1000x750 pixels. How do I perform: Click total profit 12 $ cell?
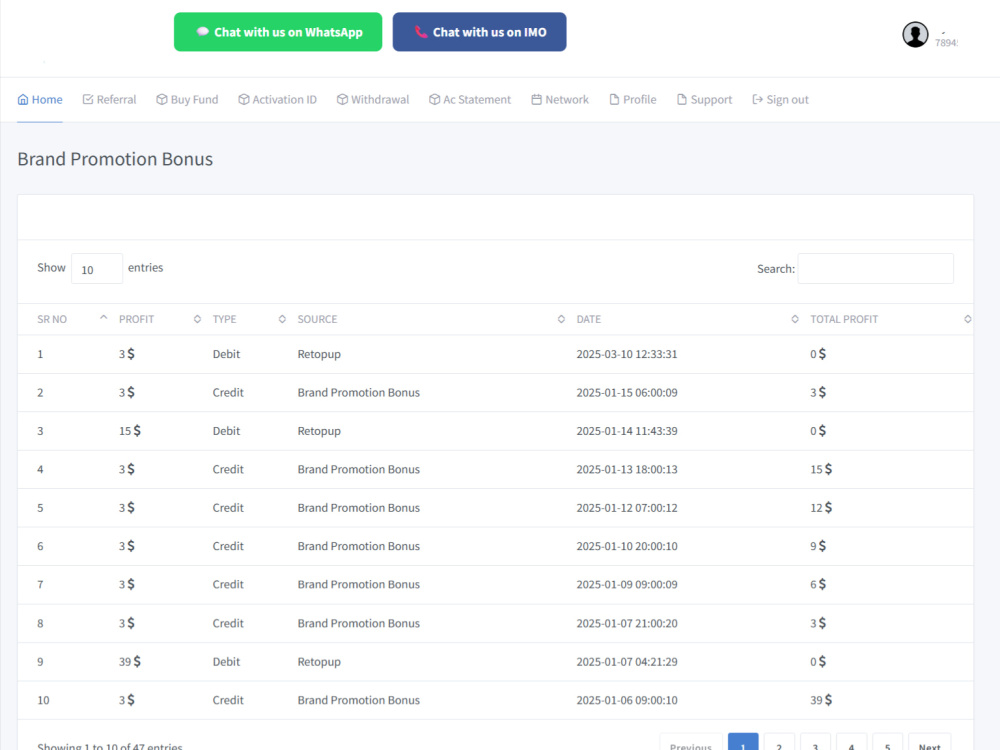pyautogui.click(x=821, y=508)
